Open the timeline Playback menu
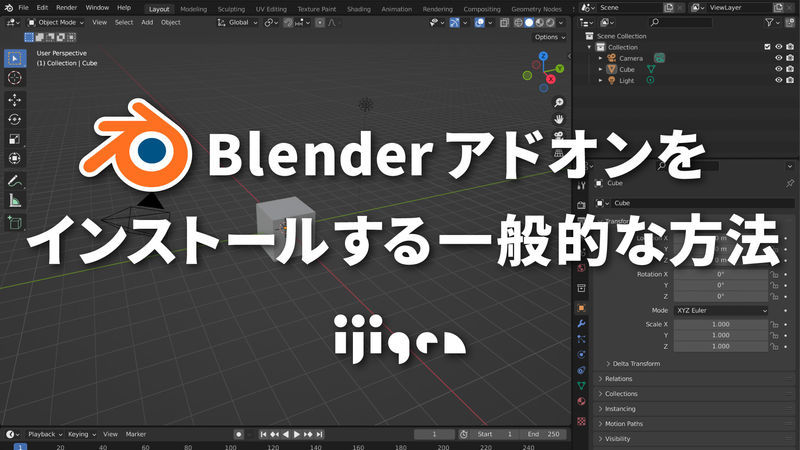Screen dimensions: 800x450 click(x=45, y=434)
